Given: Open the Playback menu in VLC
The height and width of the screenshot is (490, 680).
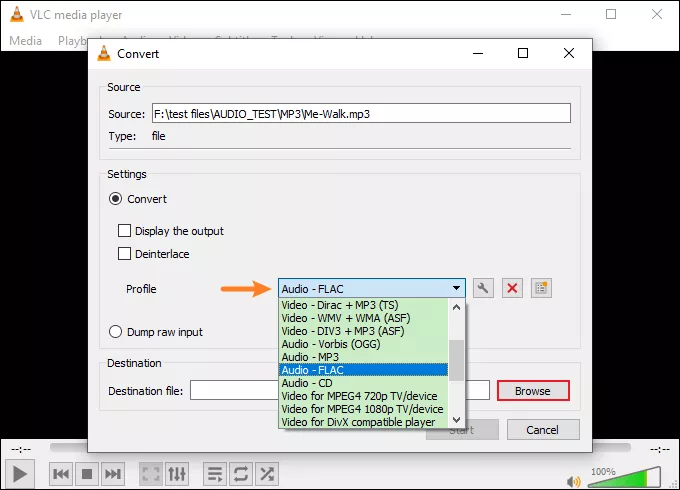Looking at the screenshot, I should 72,41.
